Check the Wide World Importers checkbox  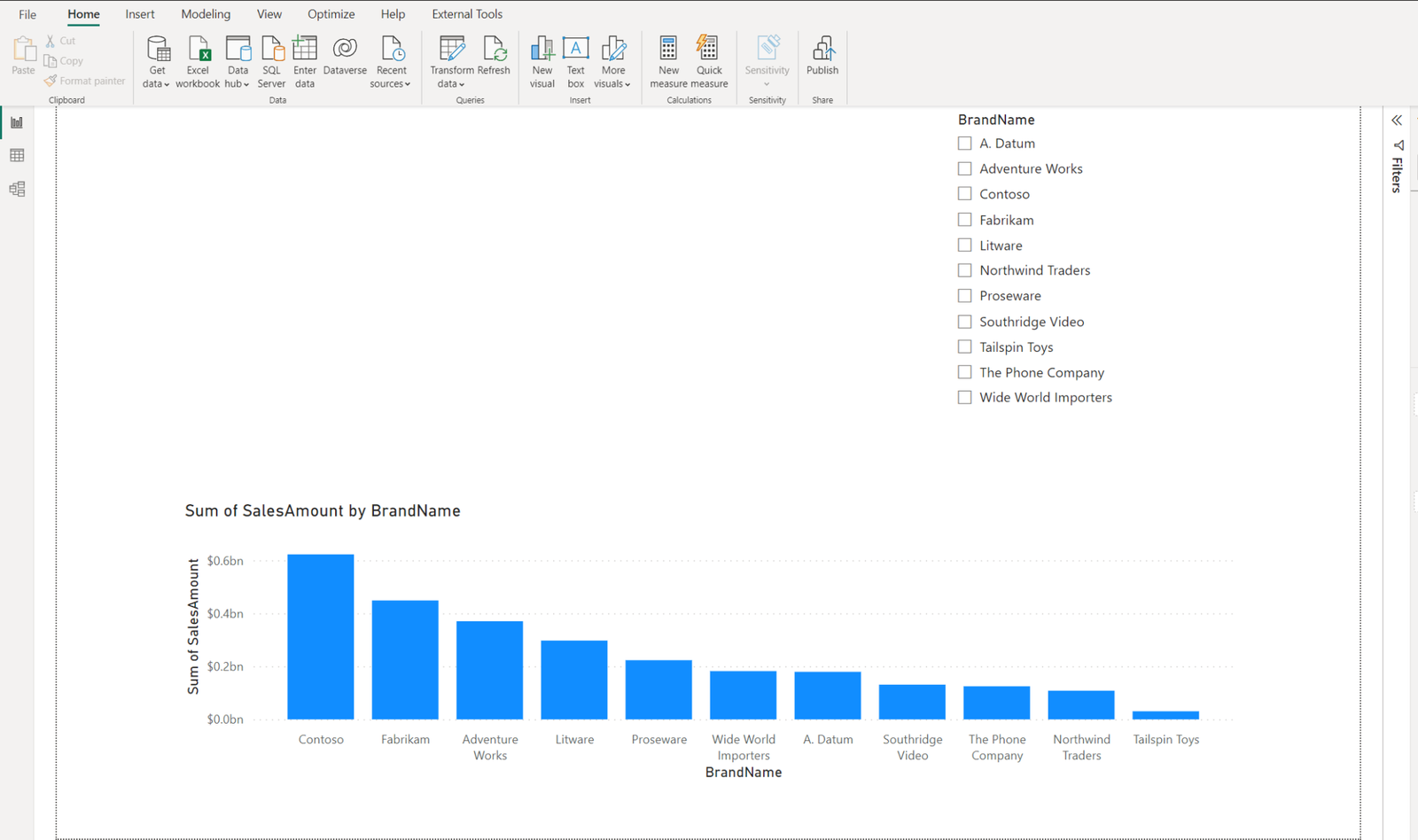point(964,398)
